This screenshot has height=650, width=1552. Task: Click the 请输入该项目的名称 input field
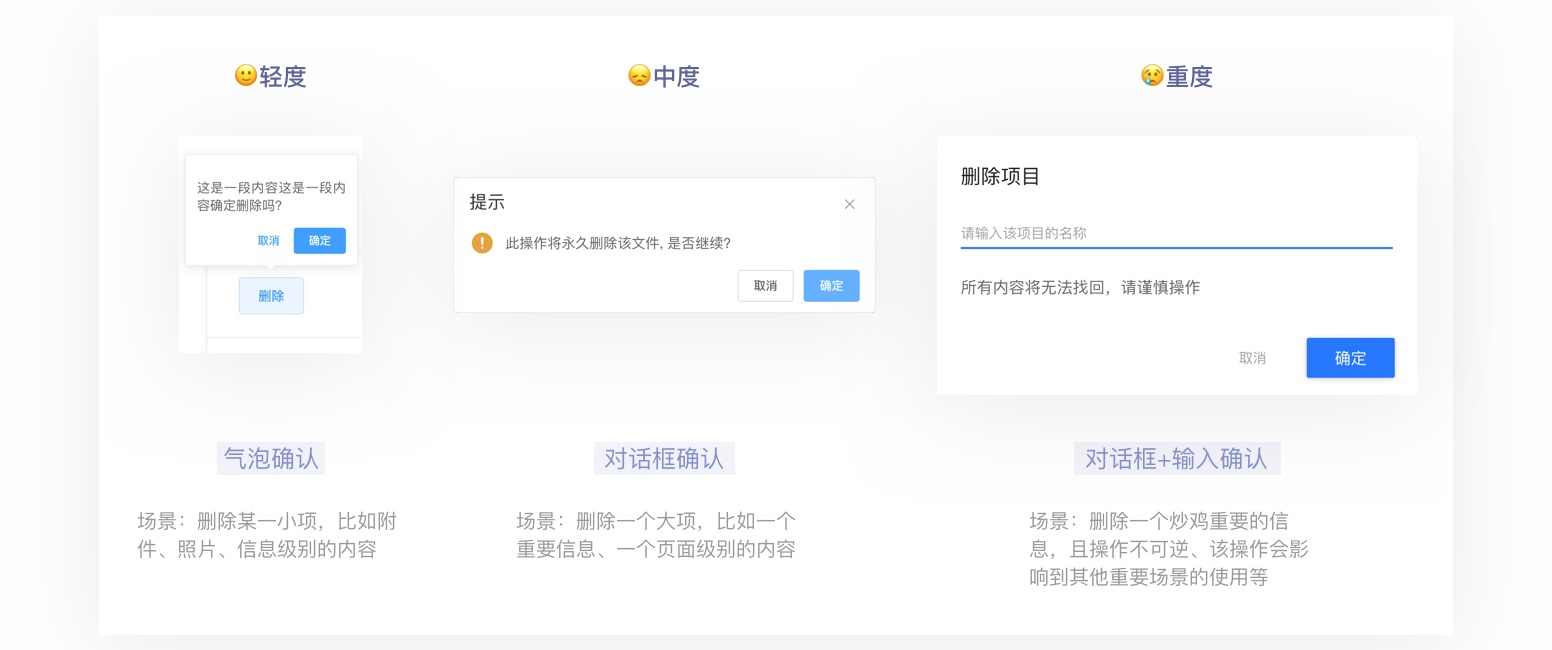1176,232
